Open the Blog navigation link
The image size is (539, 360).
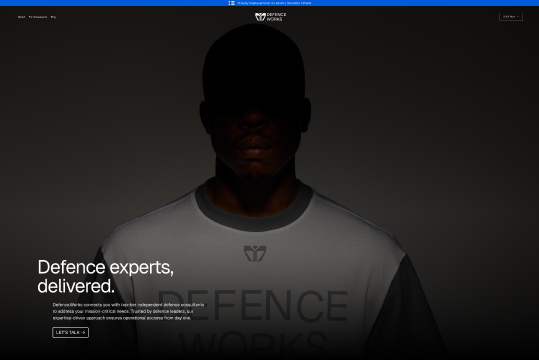point(53,17)
